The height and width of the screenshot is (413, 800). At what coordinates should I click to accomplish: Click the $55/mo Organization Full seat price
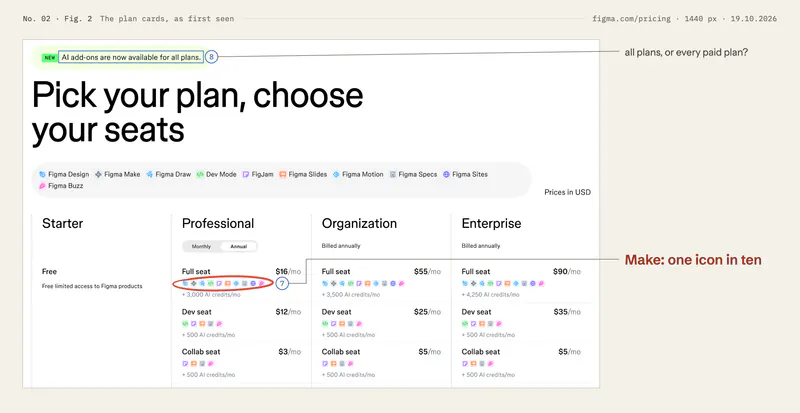point(428,272)
